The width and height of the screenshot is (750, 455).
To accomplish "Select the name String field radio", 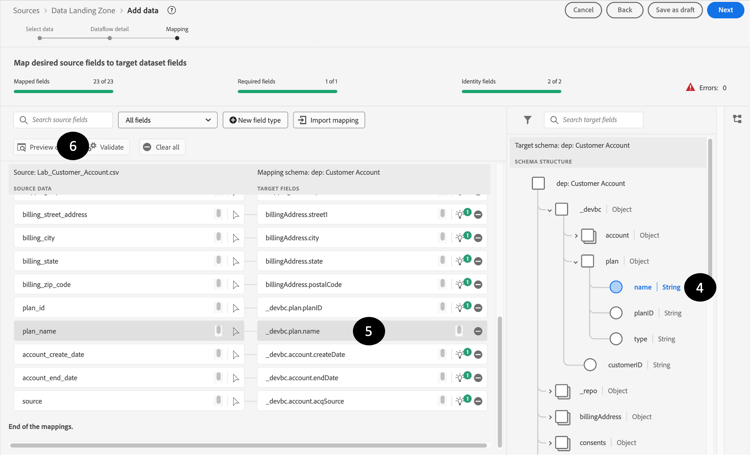I will click(616, 287).
